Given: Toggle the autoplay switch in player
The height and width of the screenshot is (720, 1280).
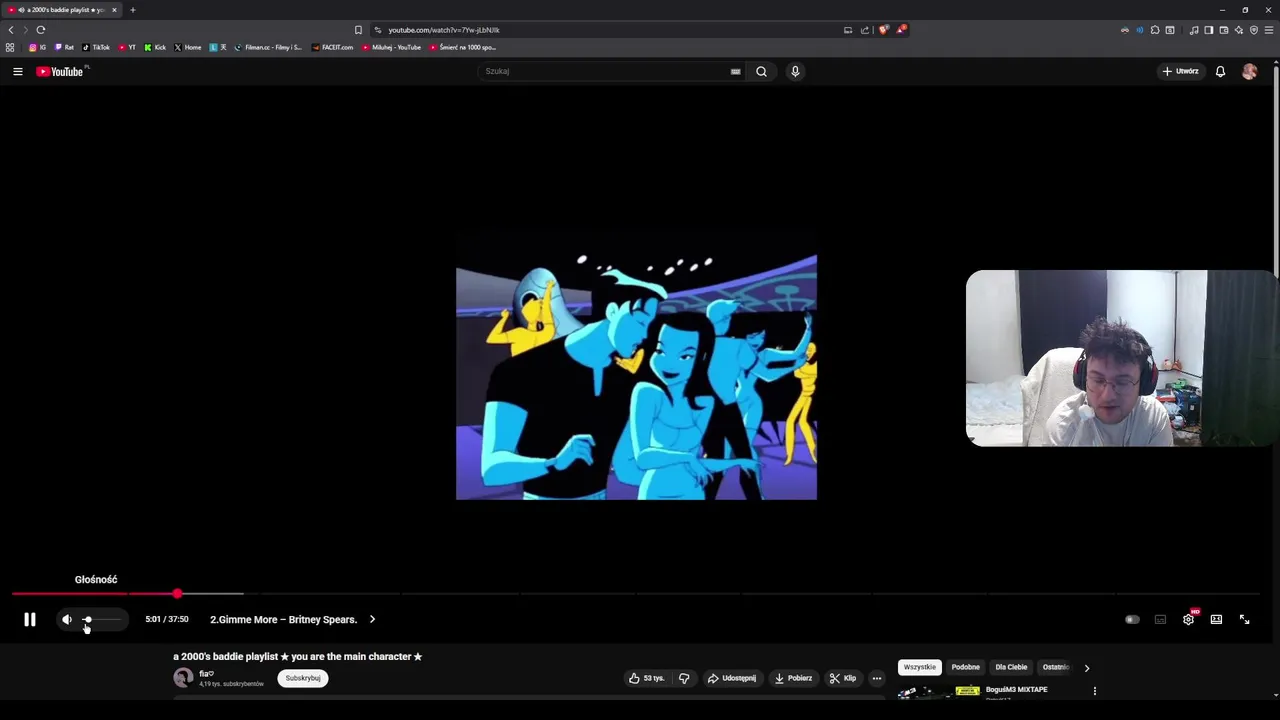Looking at the screenshot, I should (x=1132, y=620).
